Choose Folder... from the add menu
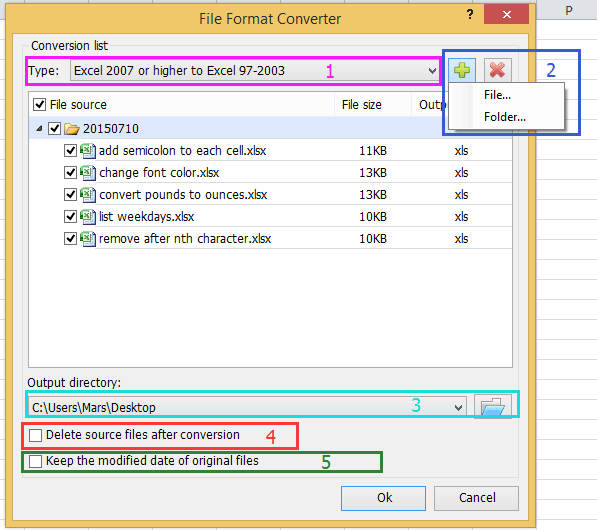This screenshot has width=597, height=530. click(x=504, y=117)
